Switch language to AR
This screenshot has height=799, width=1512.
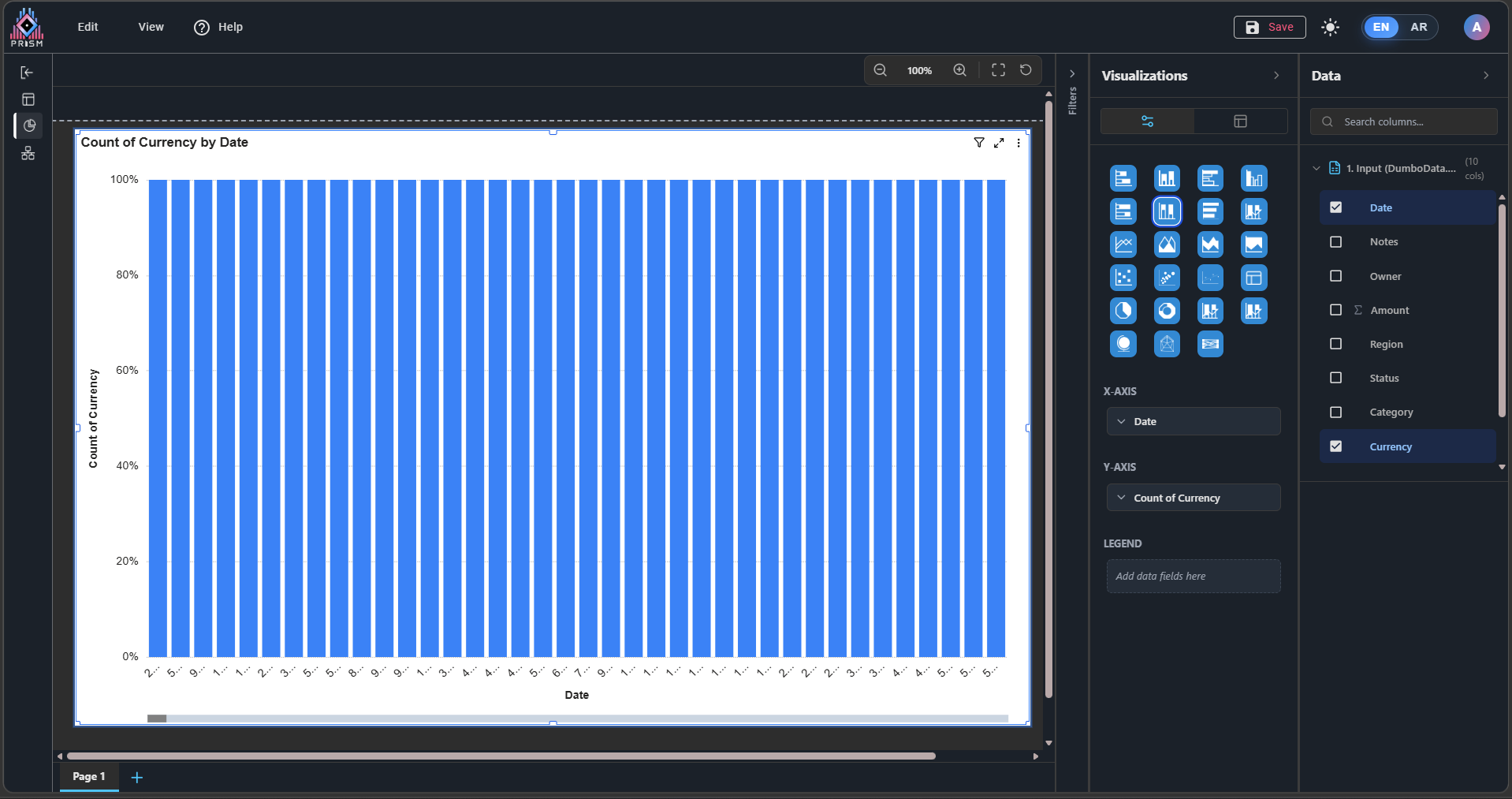pyautogui.click(x=1418, y=28)
